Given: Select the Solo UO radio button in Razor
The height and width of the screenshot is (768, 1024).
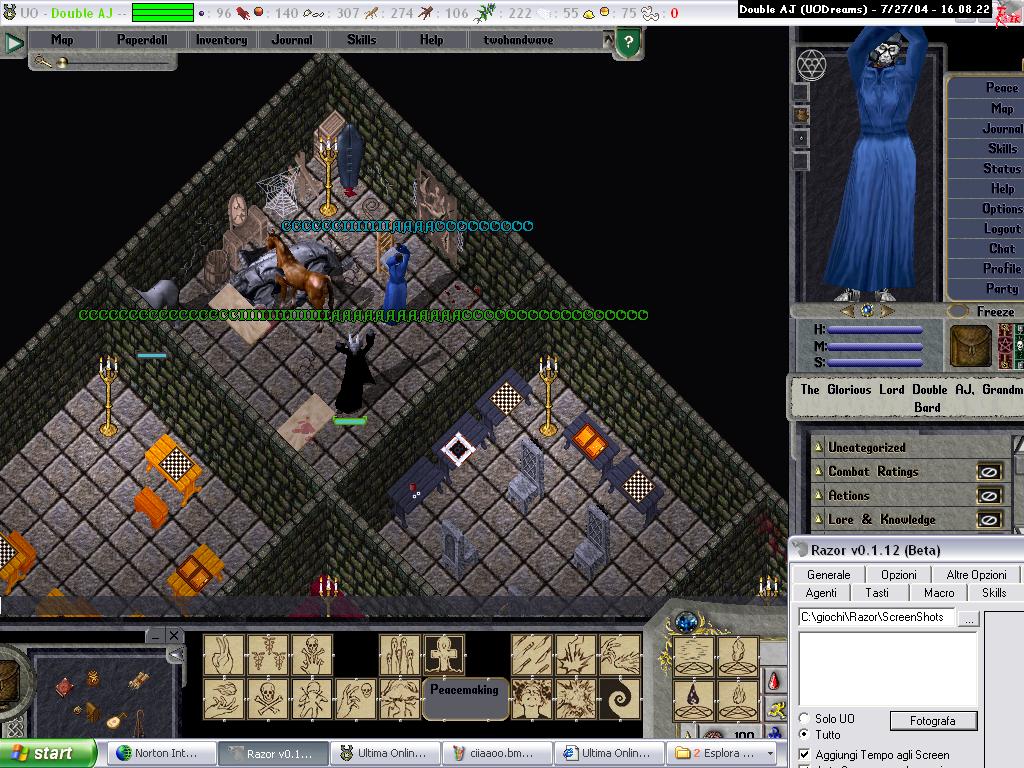Looking at the screenshot, I should (x=805, y=718).
